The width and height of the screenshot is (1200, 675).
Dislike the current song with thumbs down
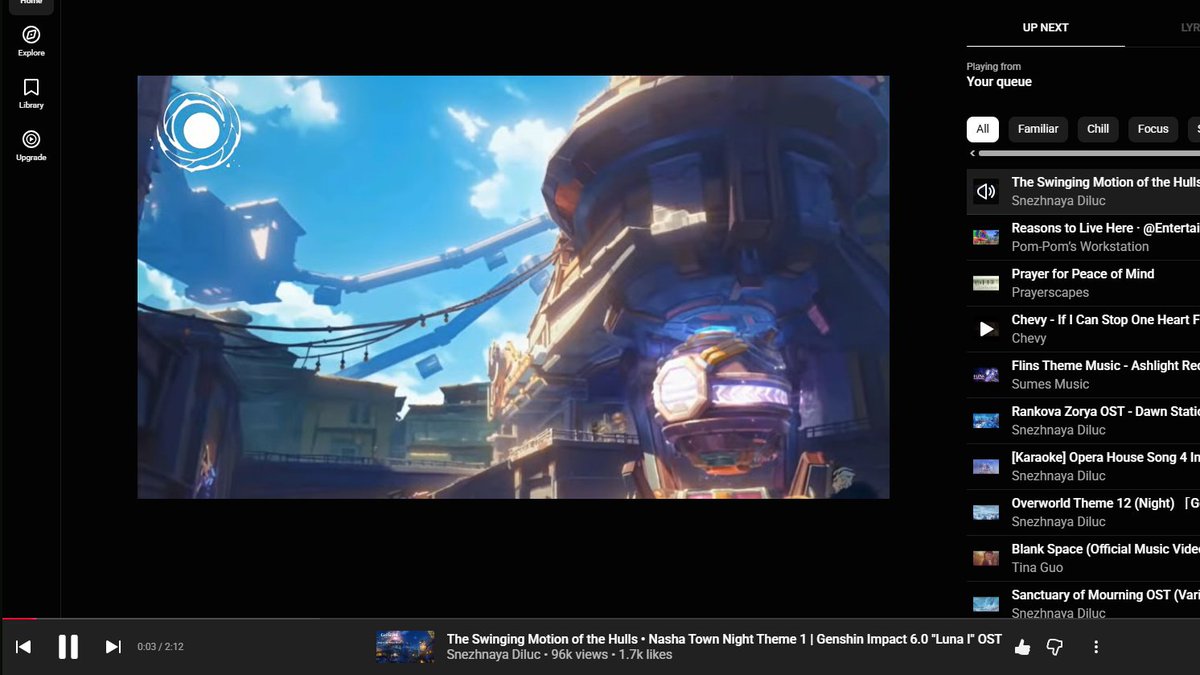coord(1054,647)
